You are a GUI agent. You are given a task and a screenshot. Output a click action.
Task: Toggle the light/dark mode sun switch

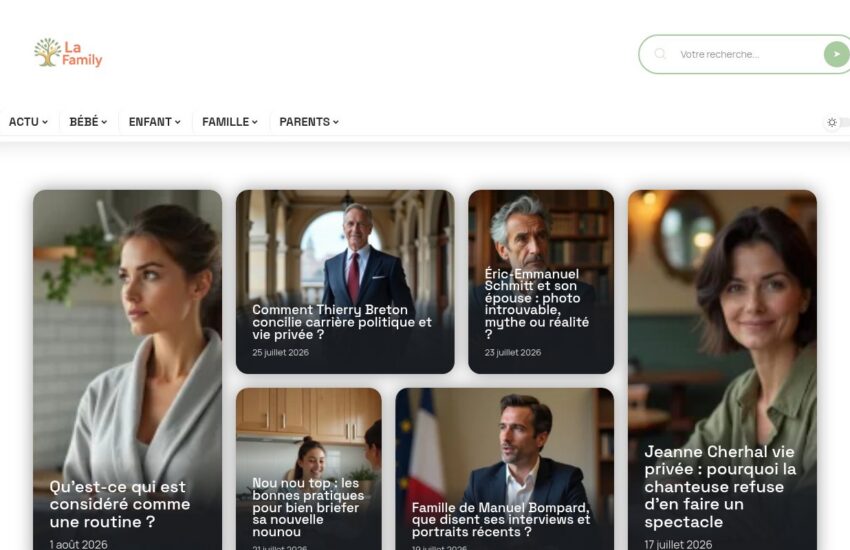click(x=835, y=122)
